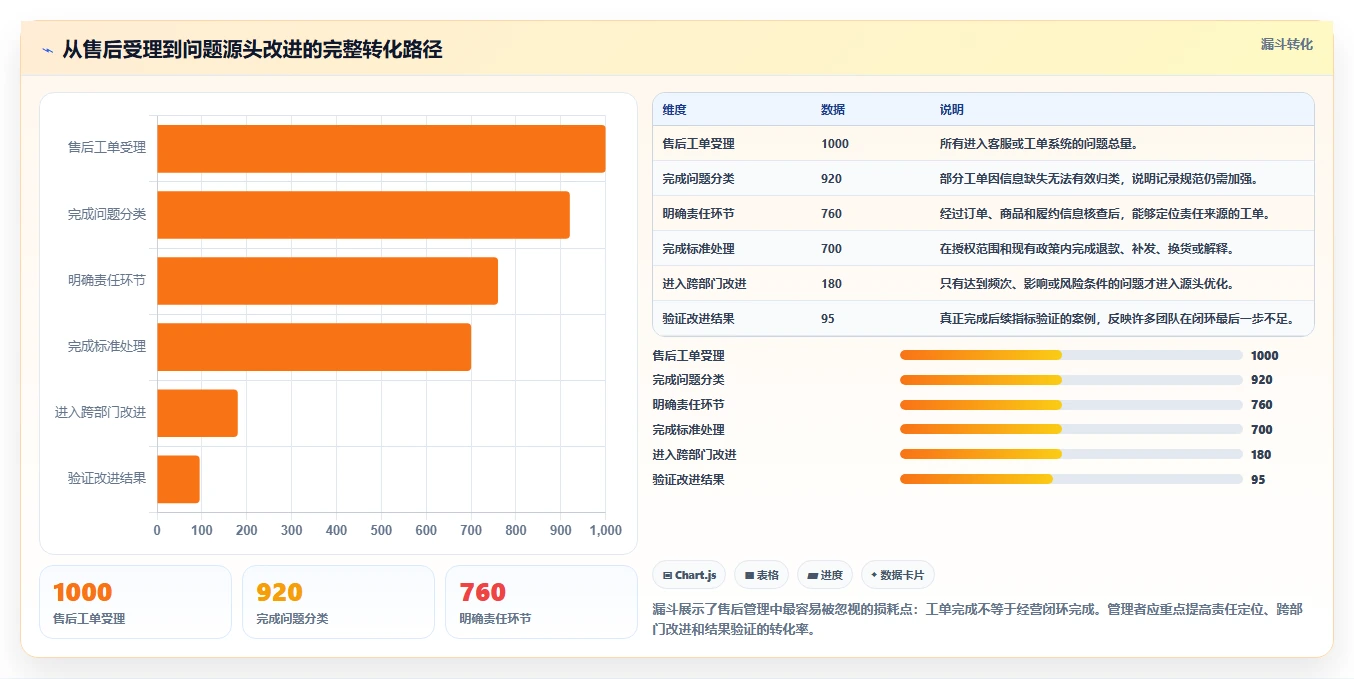Click x-axis tick label 500

(381, 531)
